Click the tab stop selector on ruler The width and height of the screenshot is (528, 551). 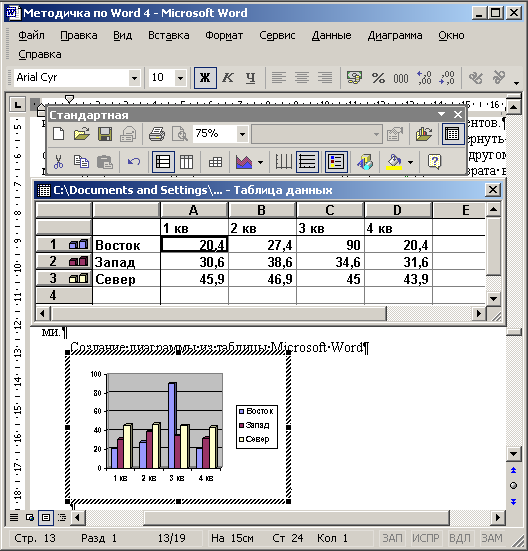coord(17,104)
